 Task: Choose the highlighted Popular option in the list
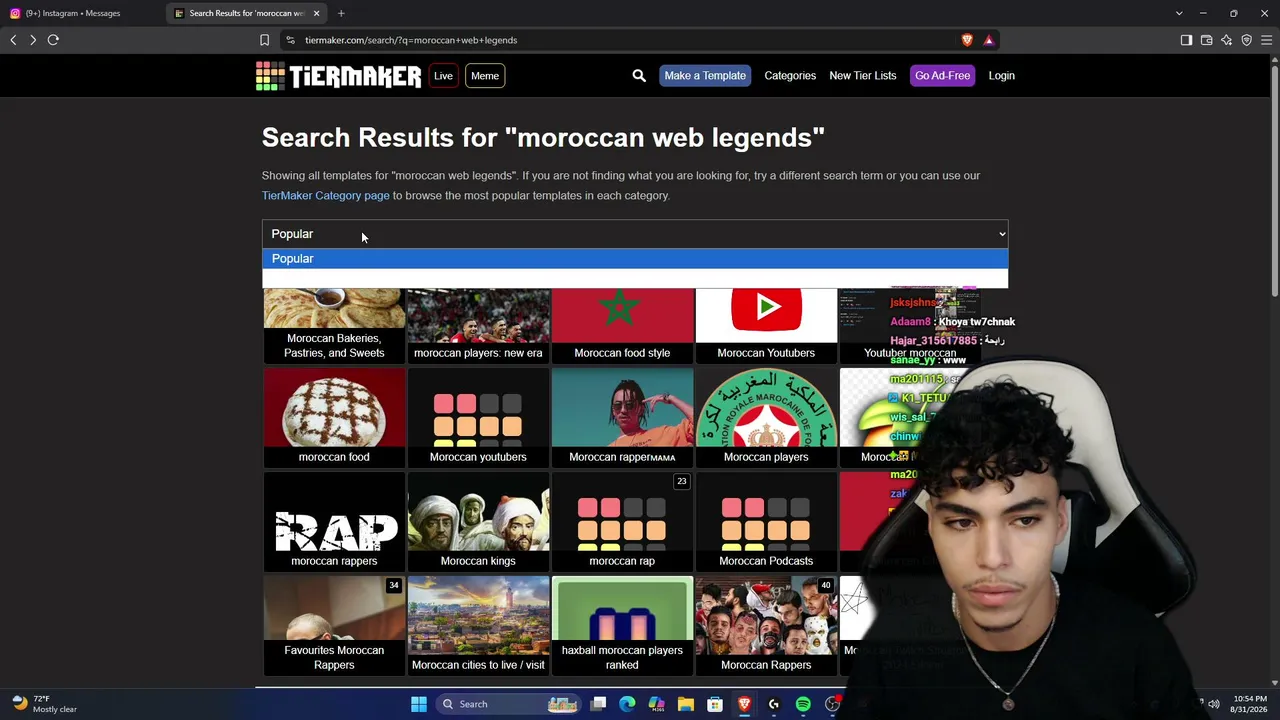(x=635, y=259)
